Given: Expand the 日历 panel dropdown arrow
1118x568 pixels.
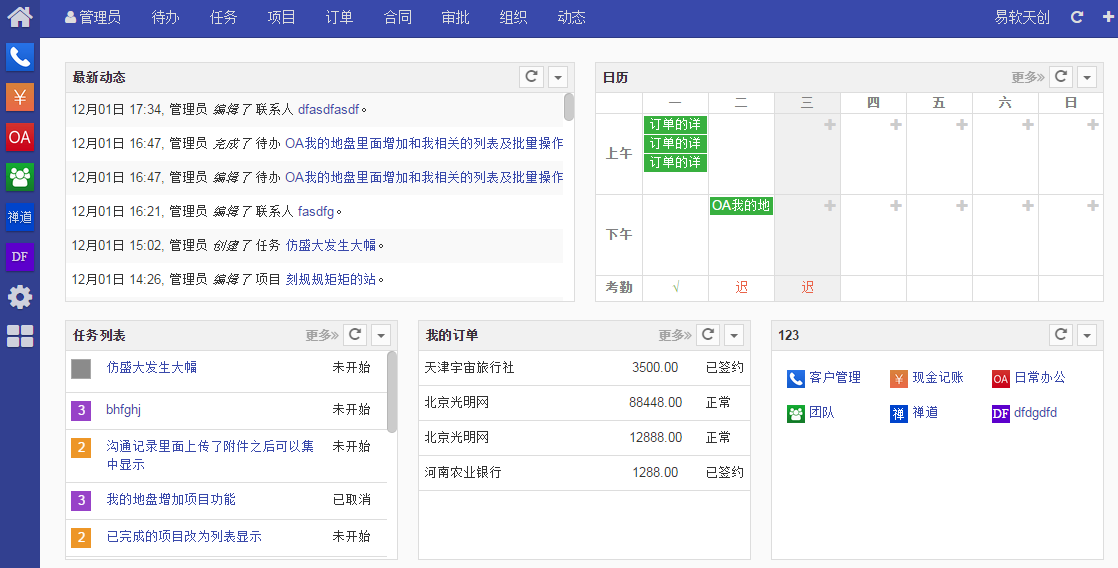Looking at the screenshot, I should pos(1087,77).
